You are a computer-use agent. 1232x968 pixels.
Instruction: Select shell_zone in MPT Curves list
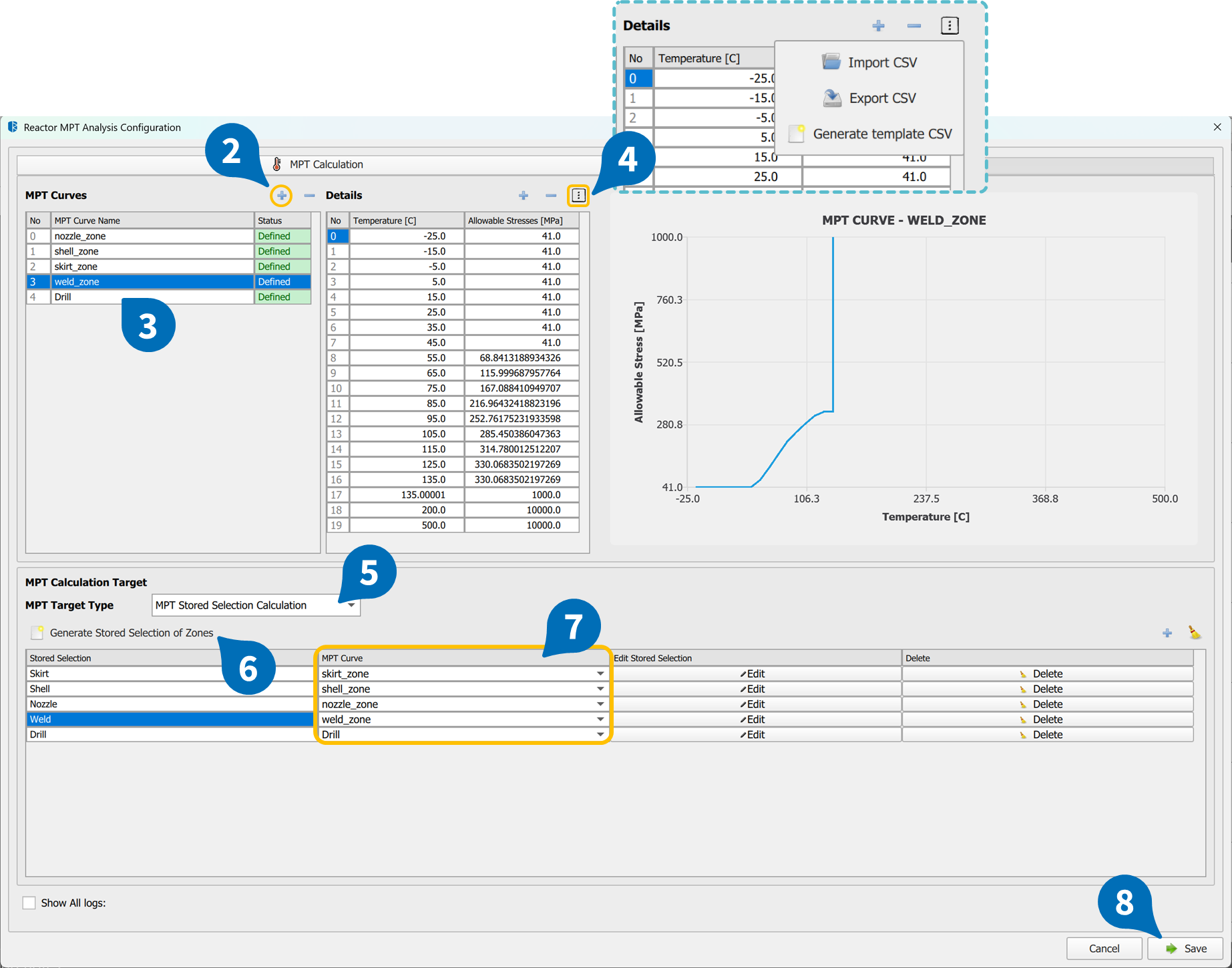point(152,251)
